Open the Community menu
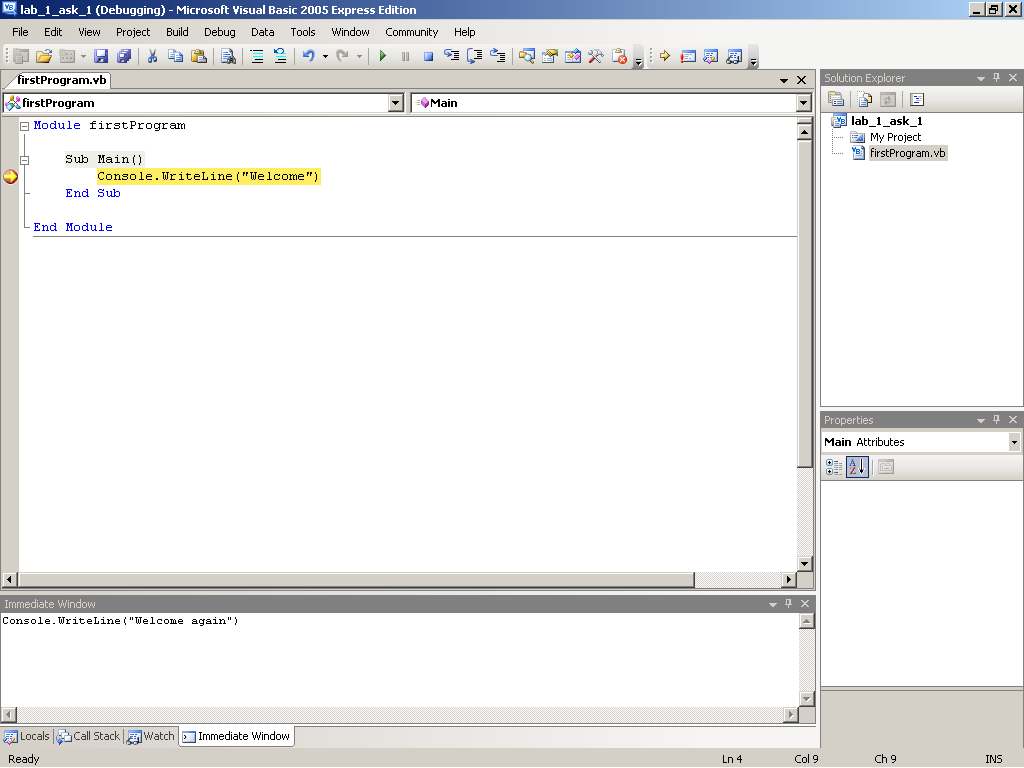1024x768 pixels. click(411, 32)
